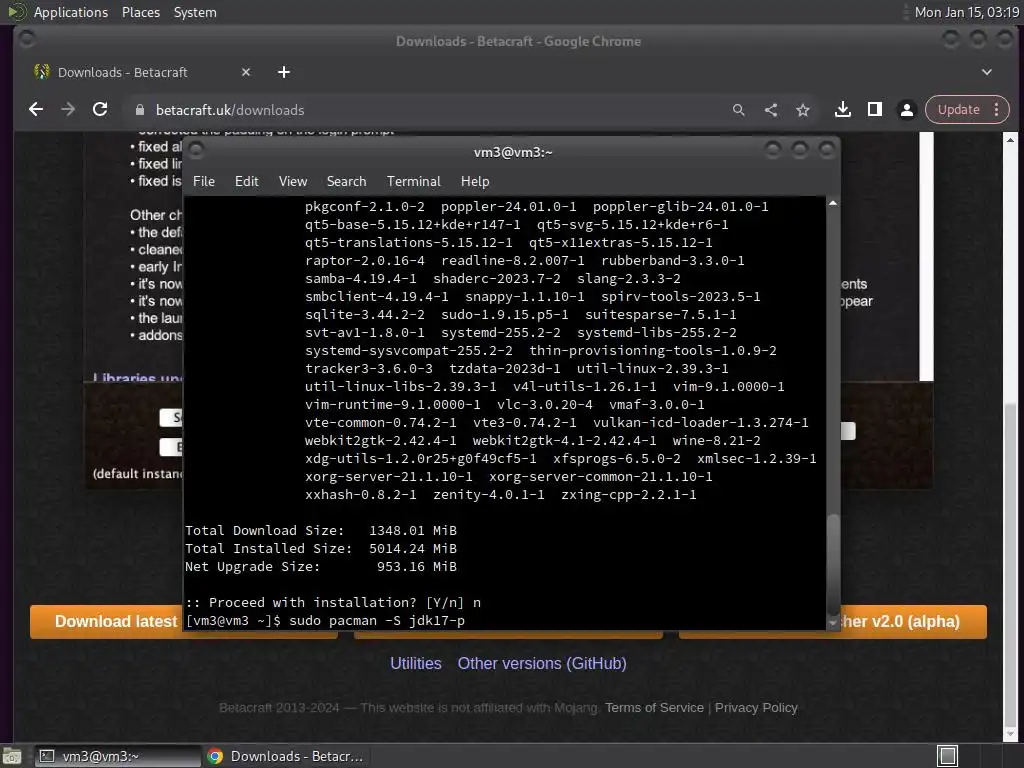The width and height of the screenshot is (1024, 768).
Task: Open the Places menu
Action: coord(140,12)
